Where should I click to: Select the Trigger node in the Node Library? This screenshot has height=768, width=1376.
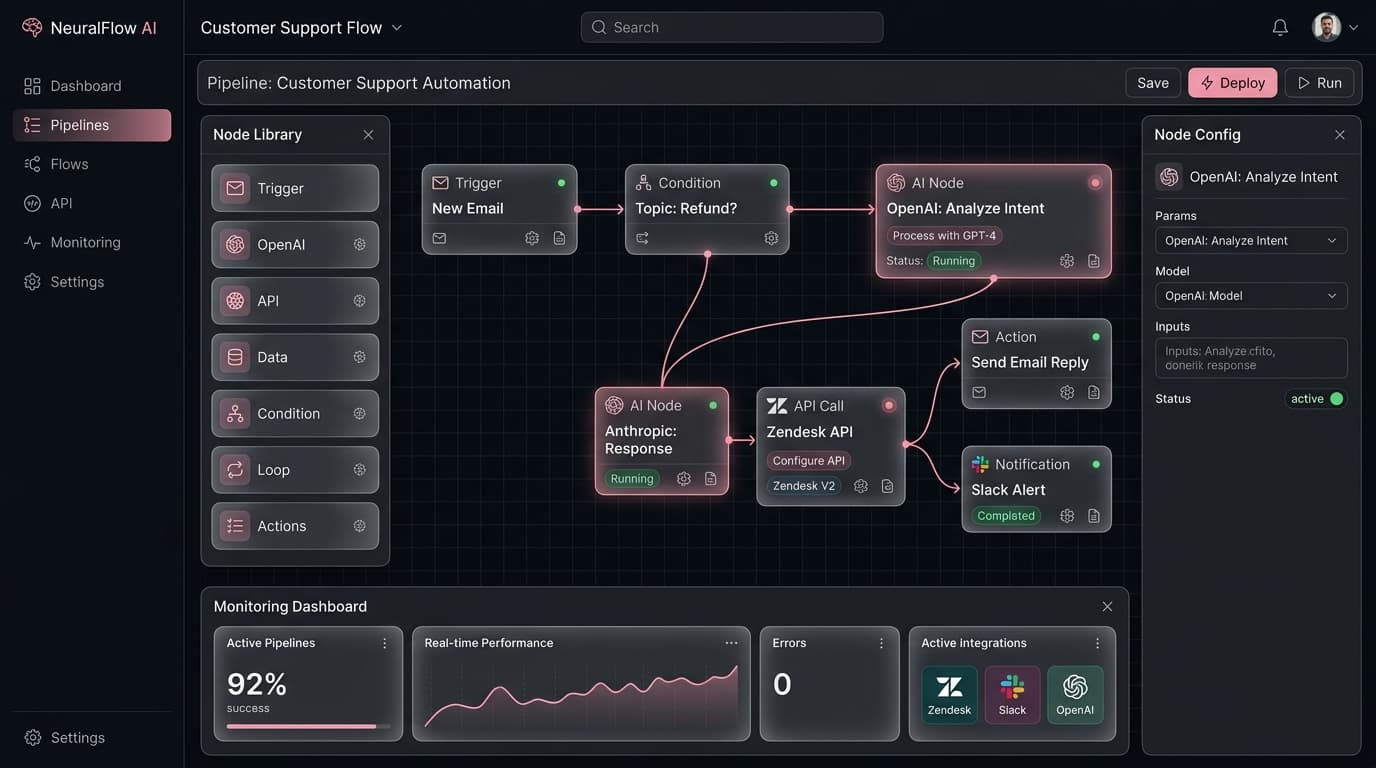pos(294,188)
